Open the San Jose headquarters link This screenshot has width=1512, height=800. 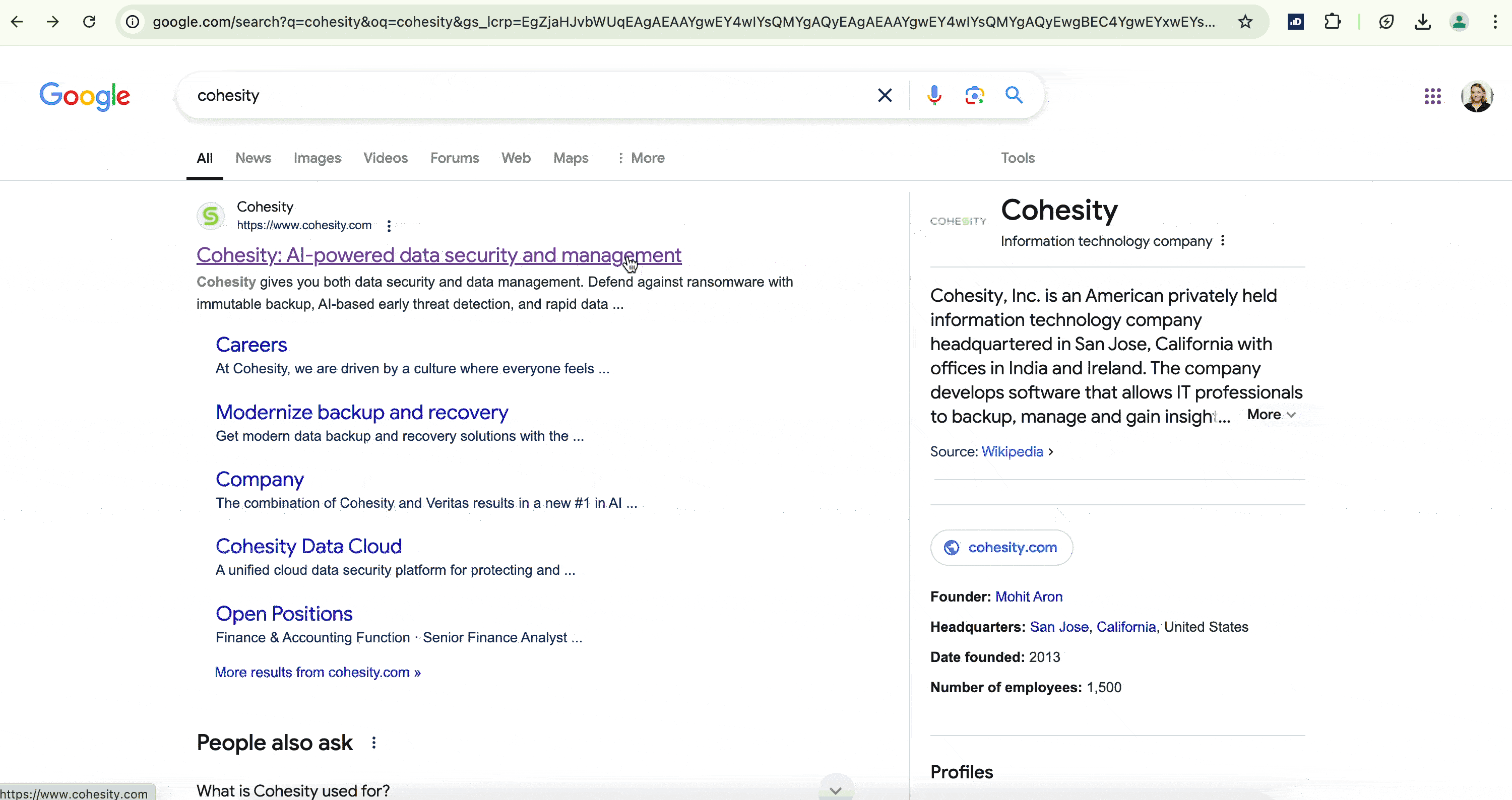point(1059,627)
